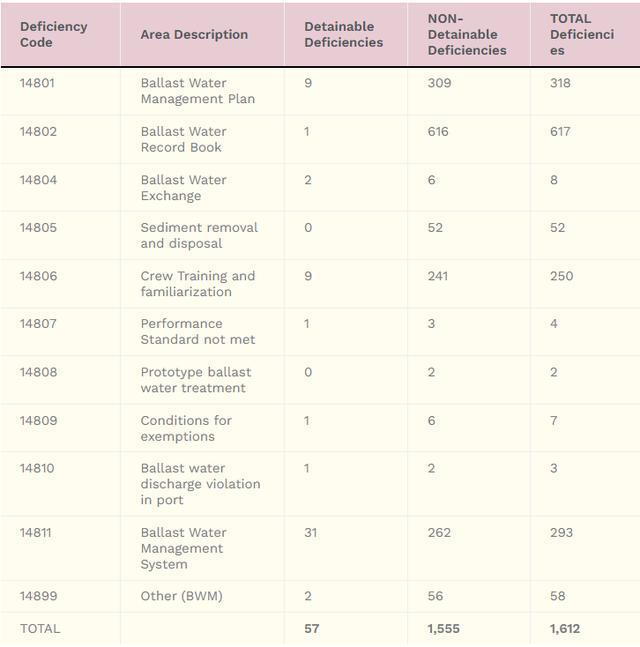Click Sediment removal and disposal text
This screenshot has width=640, height=647.
coord(198,235)
